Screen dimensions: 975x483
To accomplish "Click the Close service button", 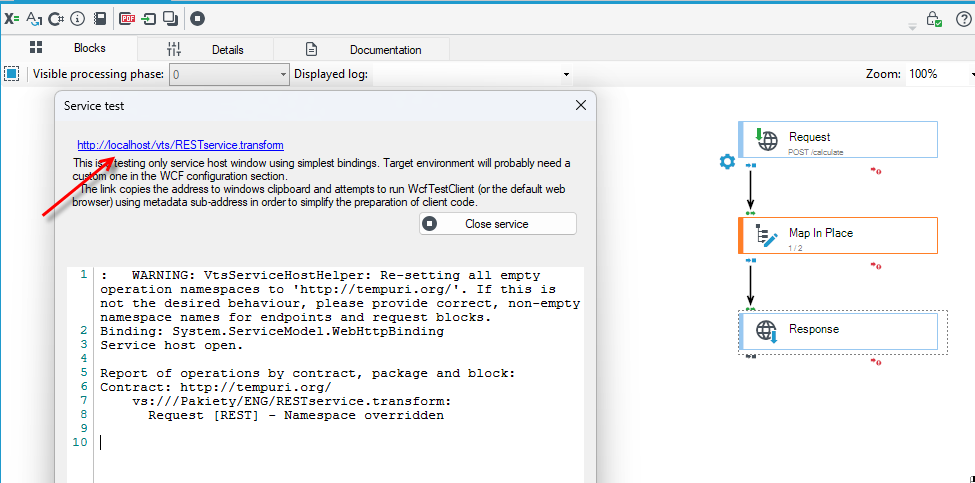I will click(x=497, y=224).
